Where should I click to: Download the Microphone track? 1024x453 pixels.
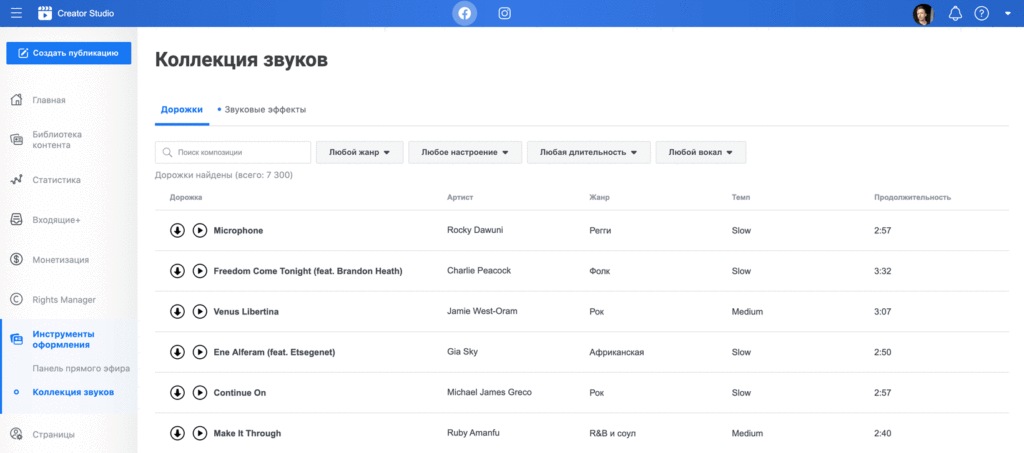tap(177, 230)
